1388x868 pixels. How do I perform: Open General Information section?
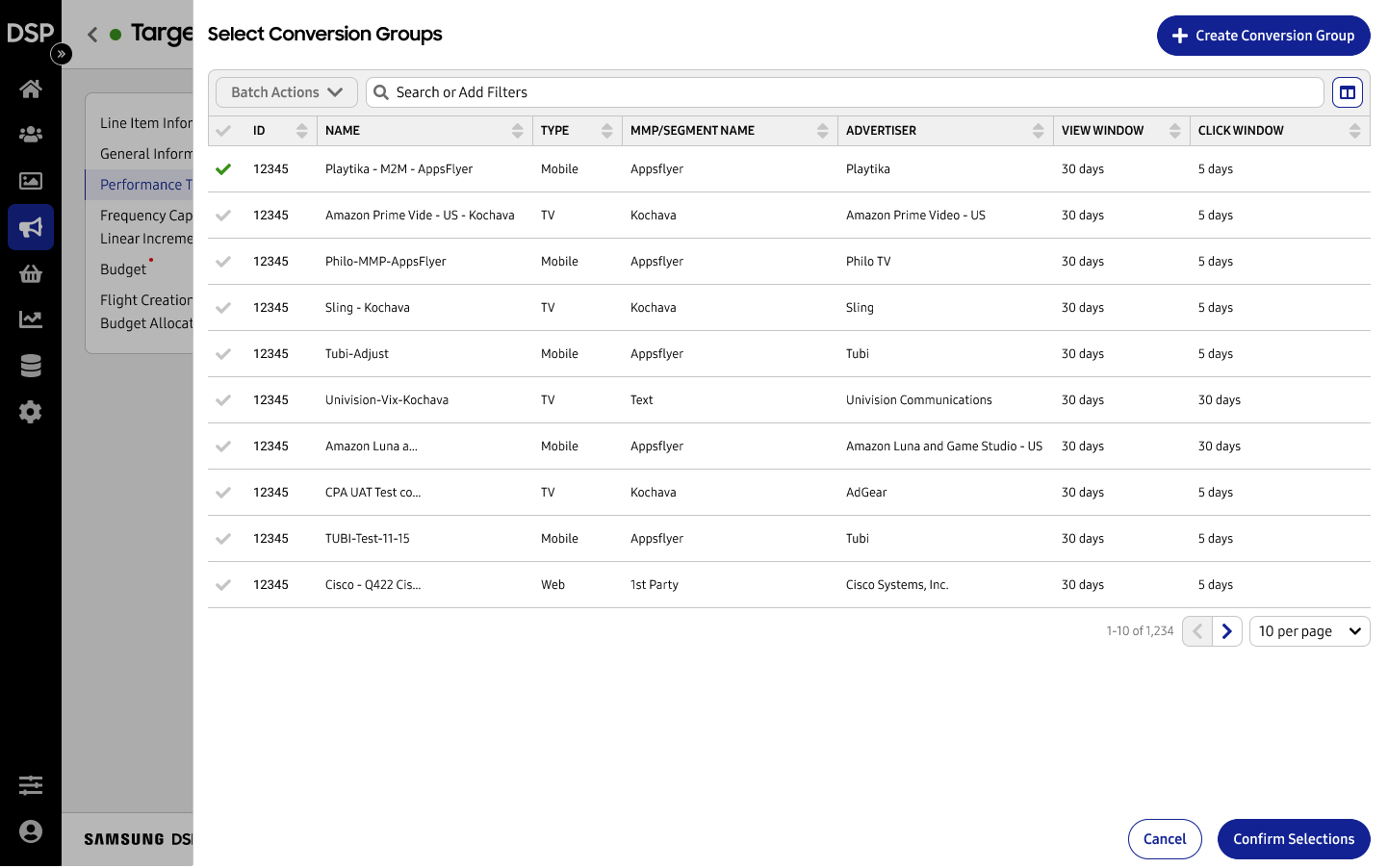tap(146, 154)
